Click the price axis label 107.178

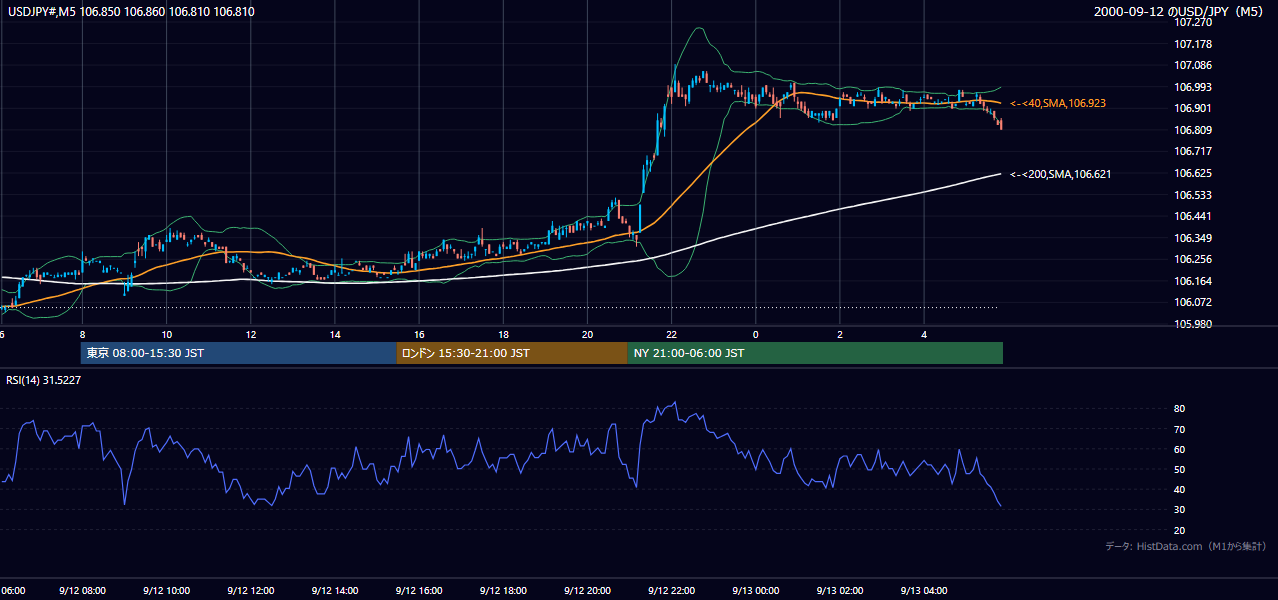point(1194,44)
